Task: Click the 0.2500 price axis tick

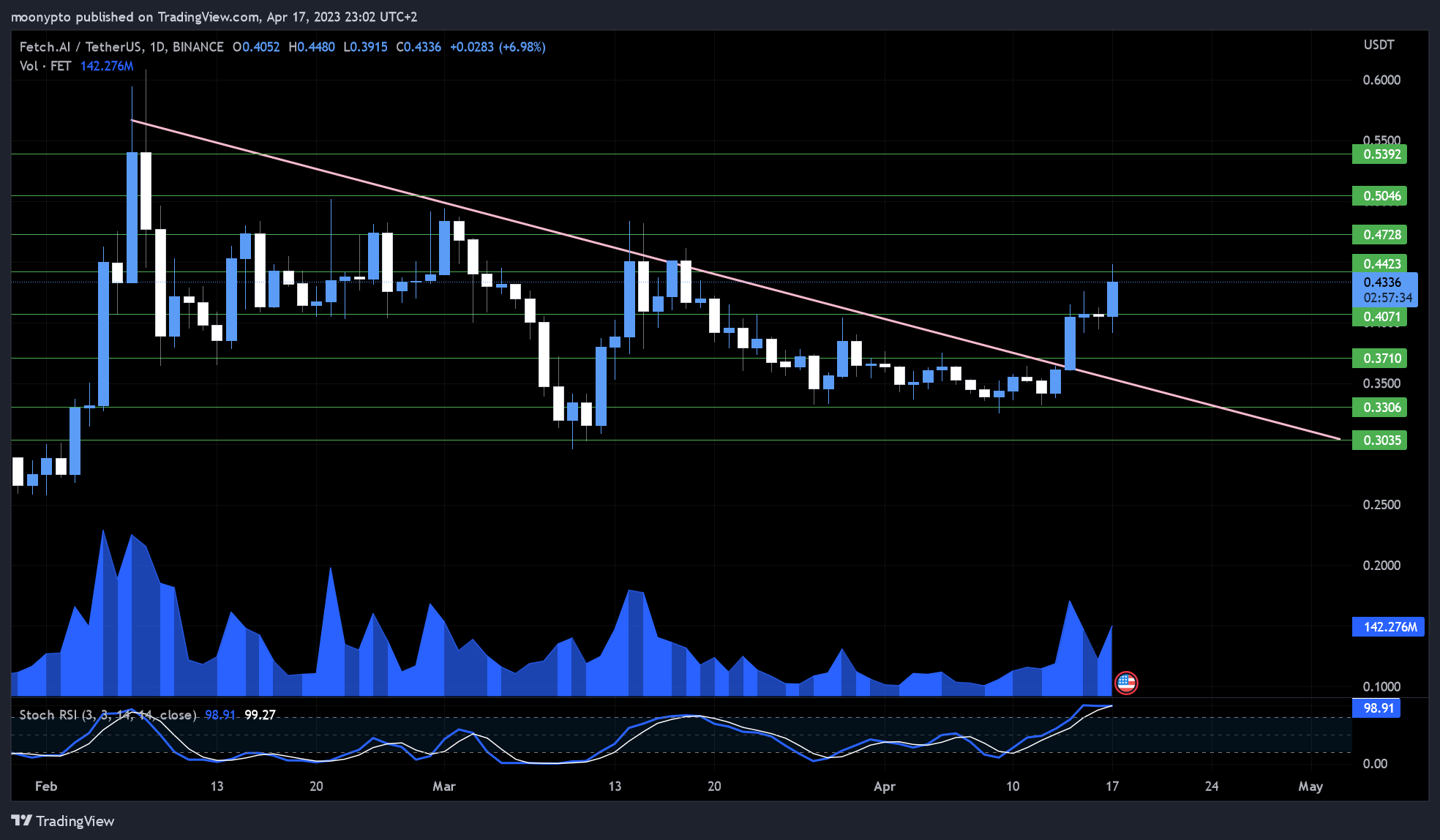Action: pyautogui.click(x=1381, y=505)
